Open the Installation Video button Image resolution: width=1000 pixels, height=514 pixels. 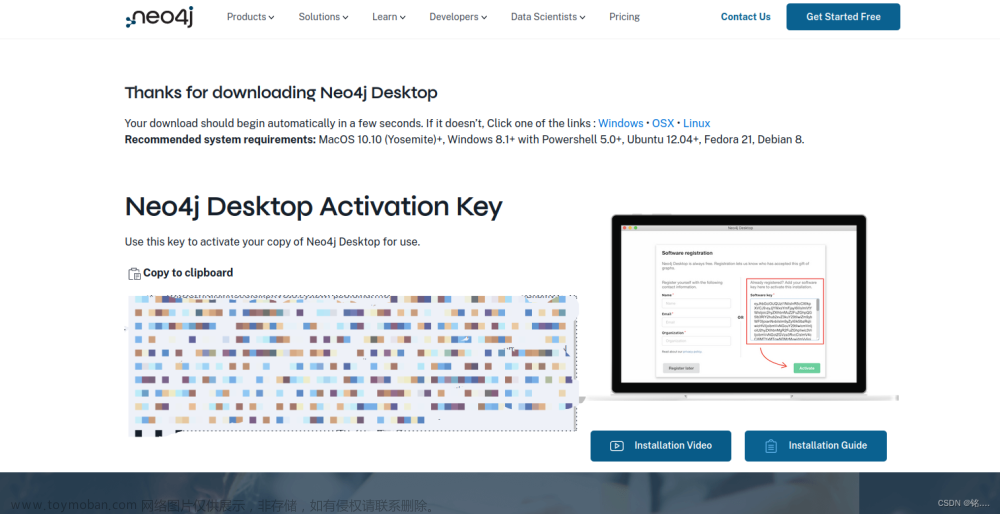pos(661,446)
